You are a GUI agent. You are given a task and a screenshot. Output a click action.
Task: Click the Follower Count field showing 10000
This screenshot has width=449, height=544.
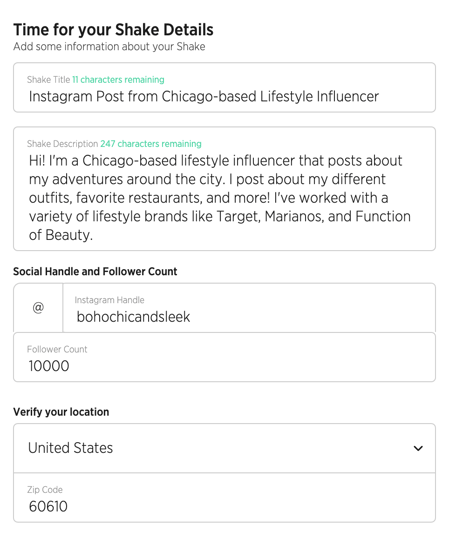(224, 357)
